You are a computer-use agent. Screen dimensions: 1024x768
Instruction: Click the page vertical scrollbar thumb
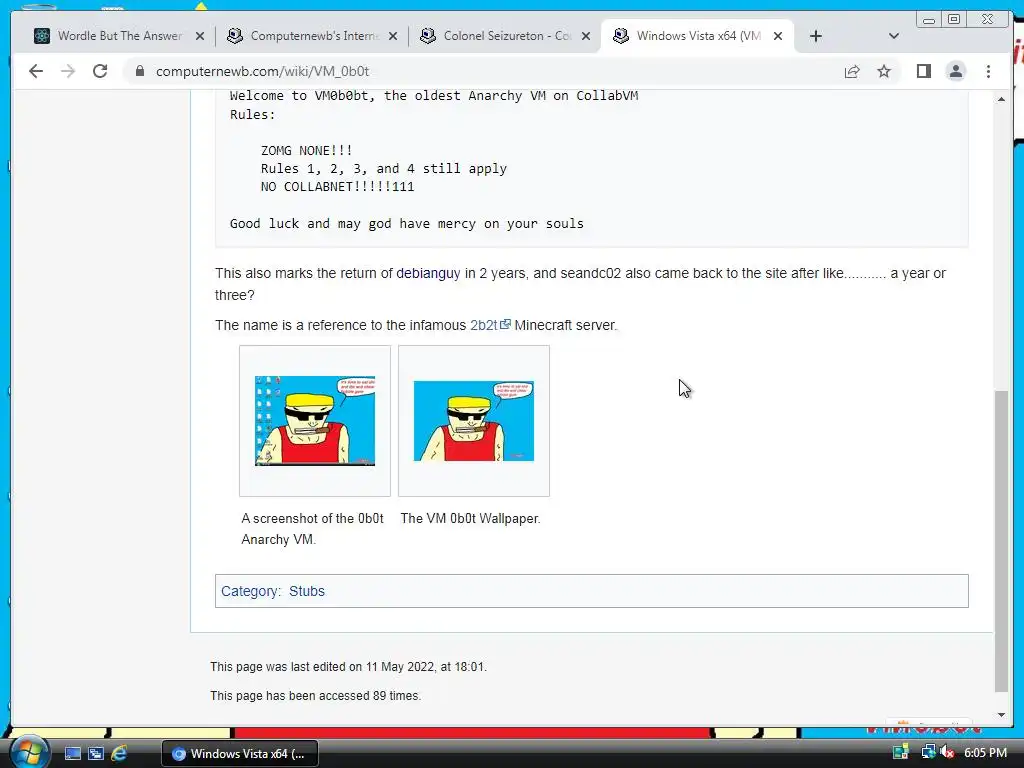1001,539
